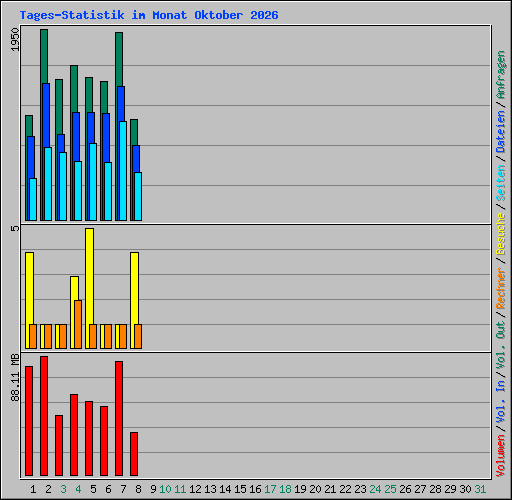The image size is (512, 500).
Task: Click the green Anfragen bar top, day 7
Action: point(119,58)
